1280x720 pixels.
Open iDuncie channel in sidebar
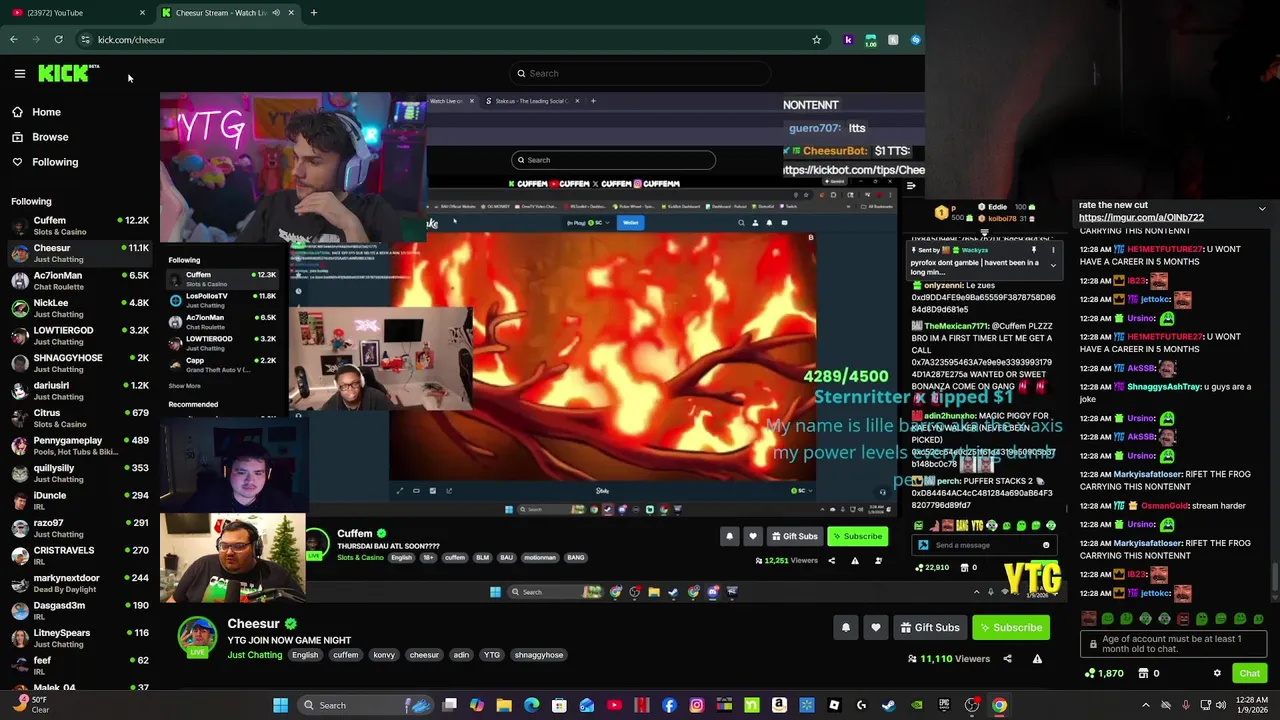click(80, 501)
